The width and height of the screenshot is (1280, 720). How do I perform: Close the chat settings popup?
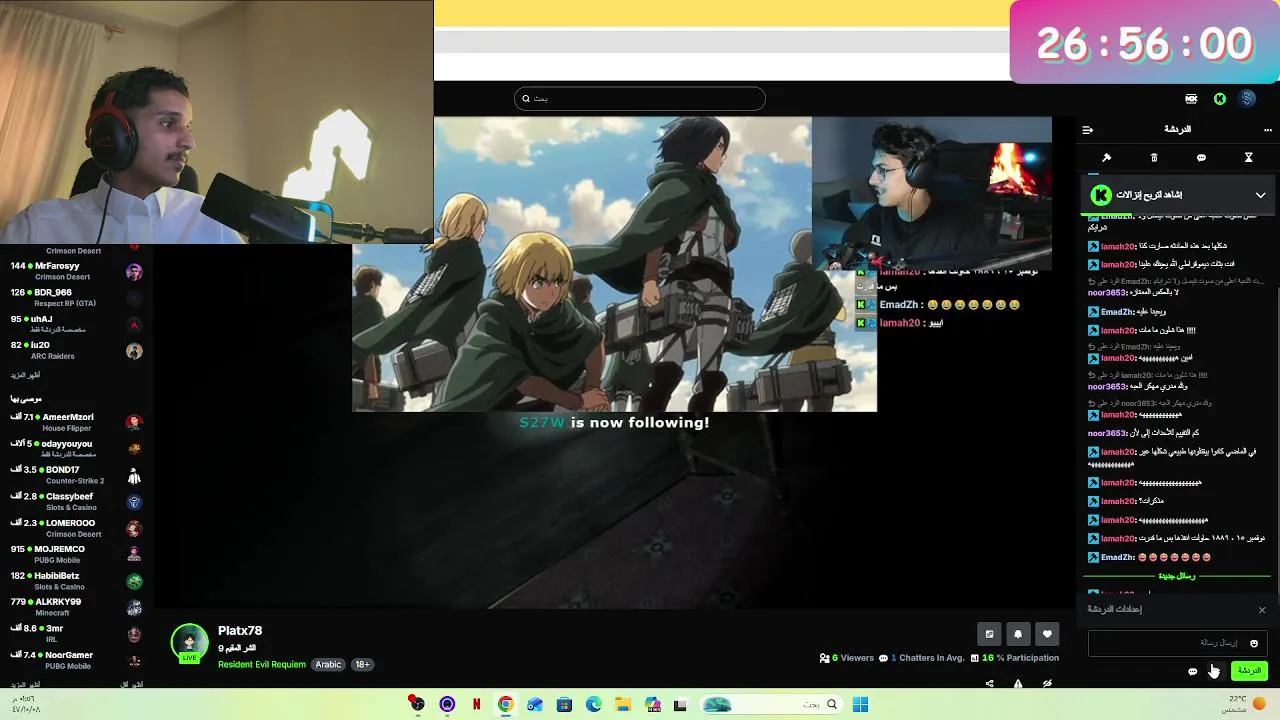[1262, 610]
